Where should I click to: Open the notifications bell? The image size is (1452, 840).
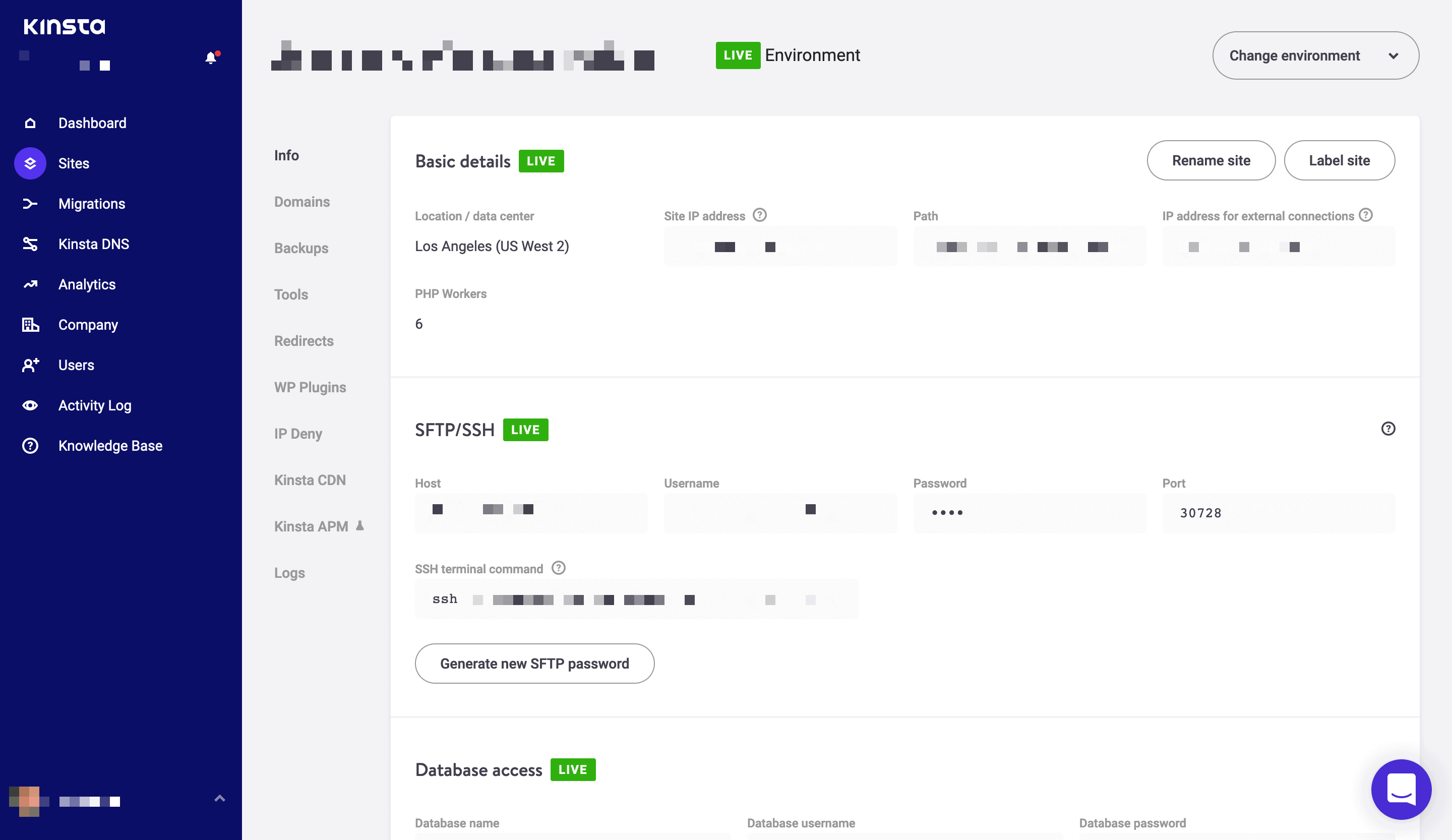211,57
